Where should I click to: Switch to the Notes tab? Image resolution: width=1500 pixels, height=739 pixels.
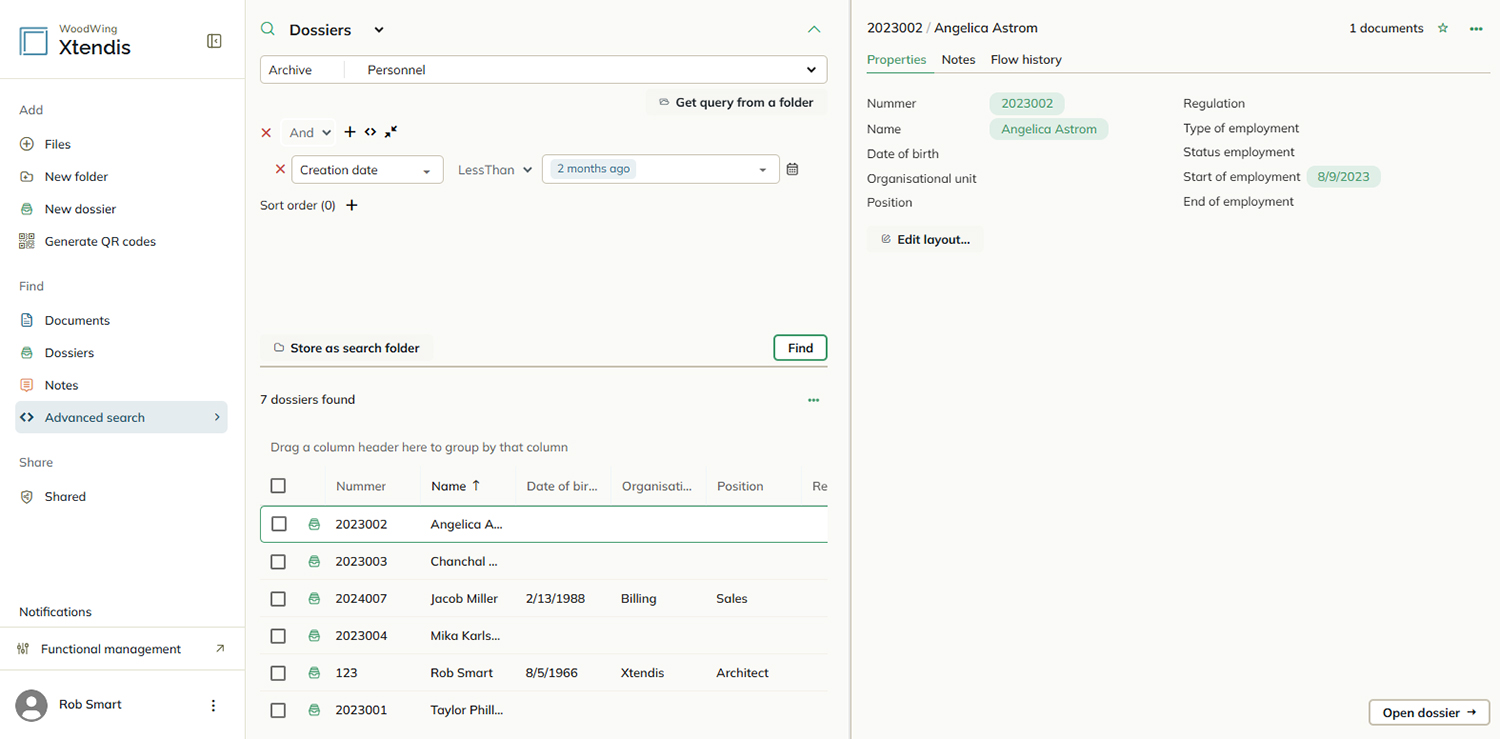tap(958, 60)
